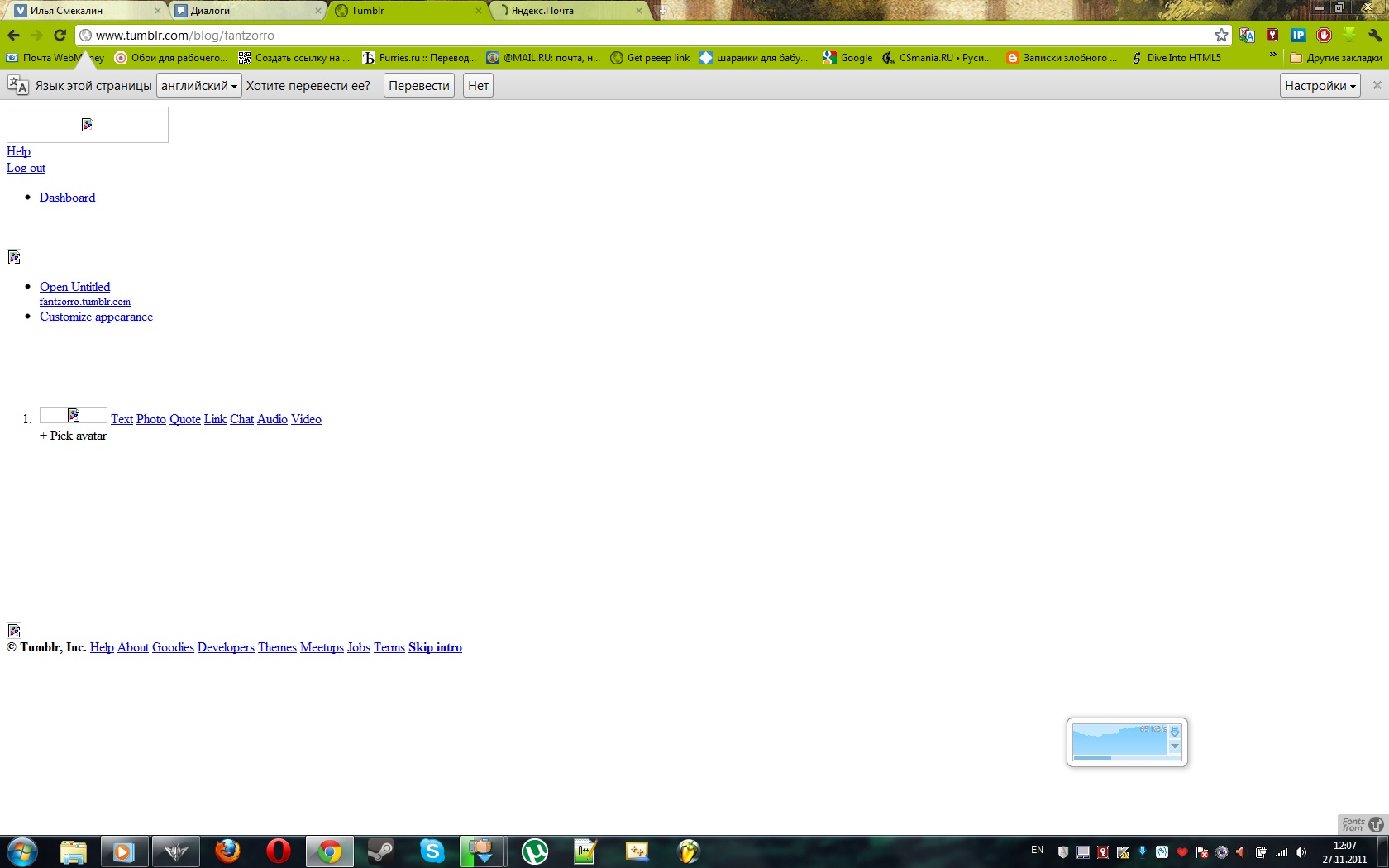The width and height of the screenshot is (1389, 868).
Task: Click the broken Tumblr logo image
Action: pos(88,125)
